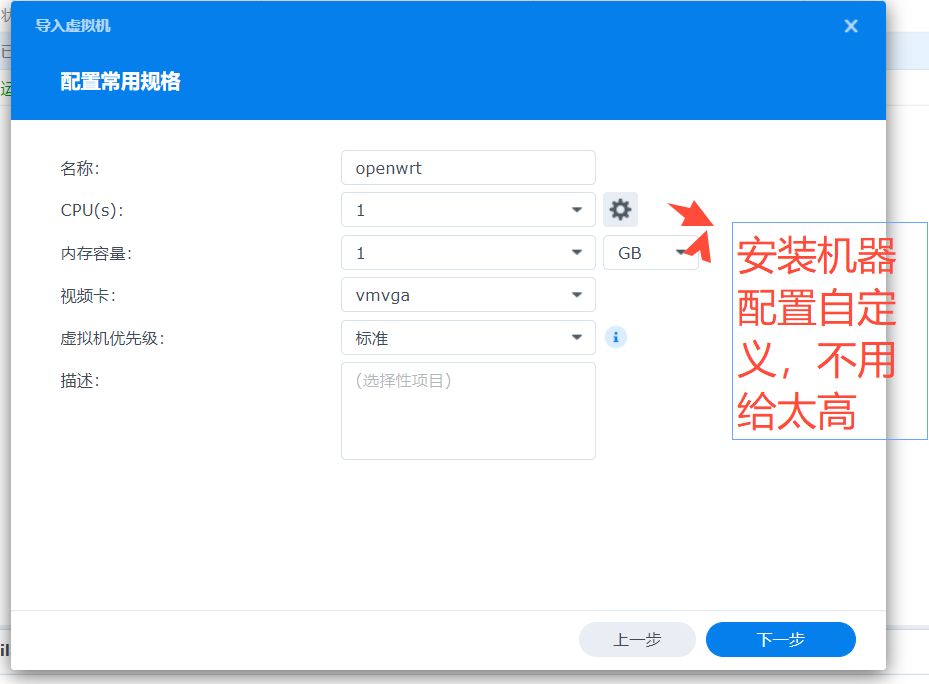Click the info icon beside 虚拟机优先级
929x684 pixels.
pyautogui.click(x=616, y=338)
